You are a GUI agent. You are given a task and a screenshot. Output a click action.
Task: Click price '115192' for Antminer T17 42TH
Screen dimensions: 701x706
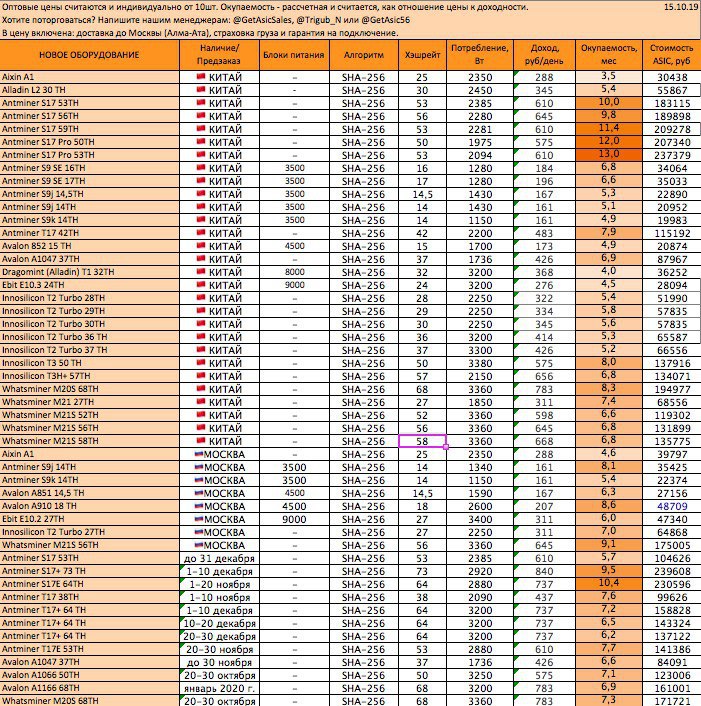click(x=672, y=233)
